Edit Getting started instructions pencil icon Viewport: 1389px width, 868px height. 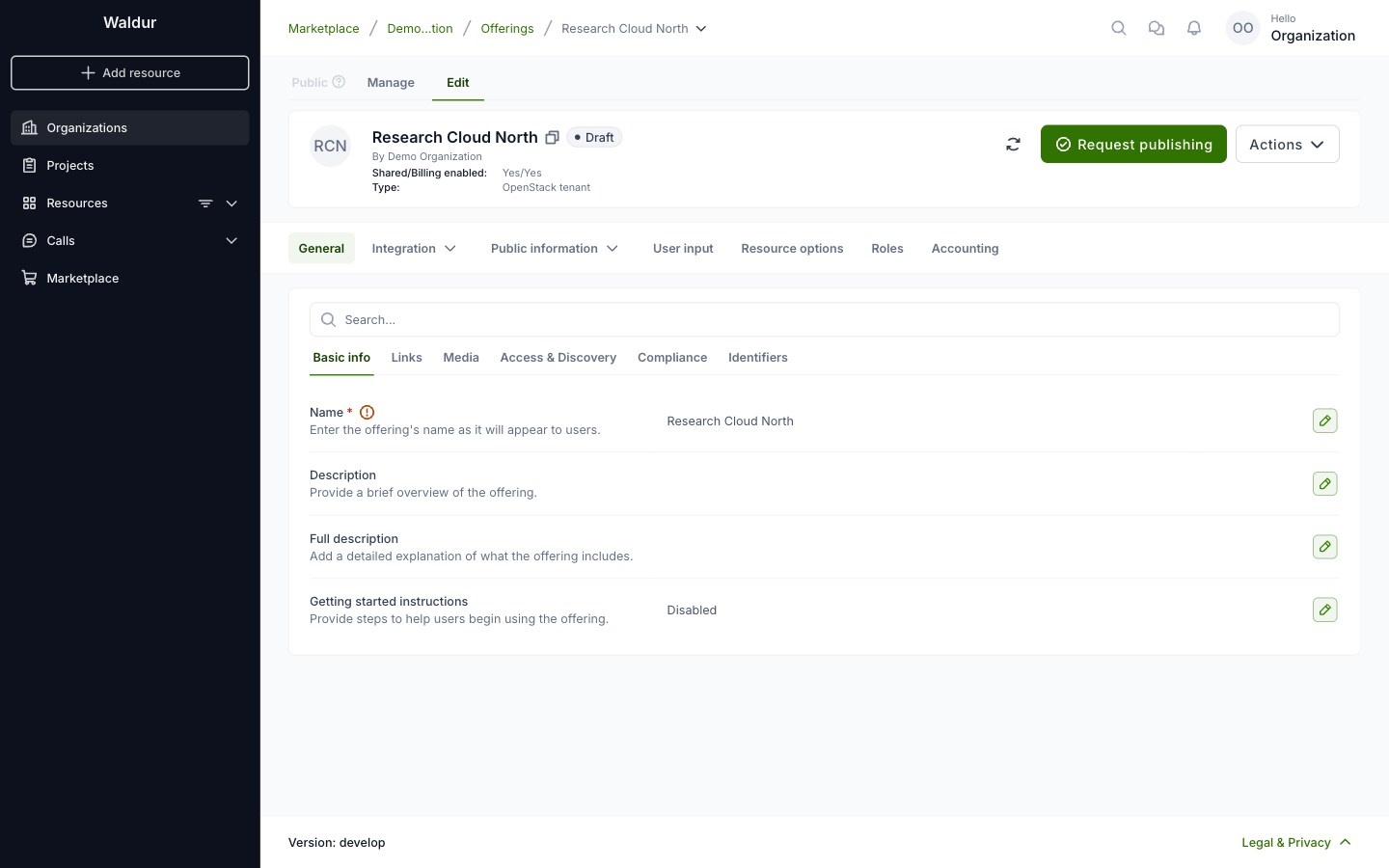pos(1324,610)
